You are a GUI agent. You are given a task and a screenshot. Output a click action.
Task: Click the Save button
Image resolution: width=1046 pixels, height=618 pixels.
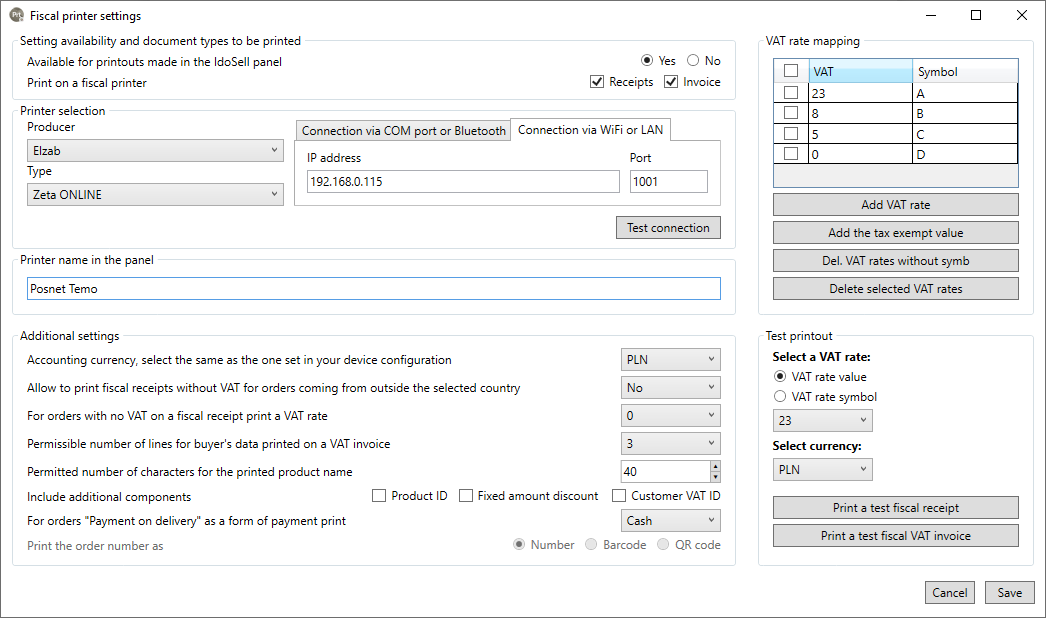[1009, 593]
